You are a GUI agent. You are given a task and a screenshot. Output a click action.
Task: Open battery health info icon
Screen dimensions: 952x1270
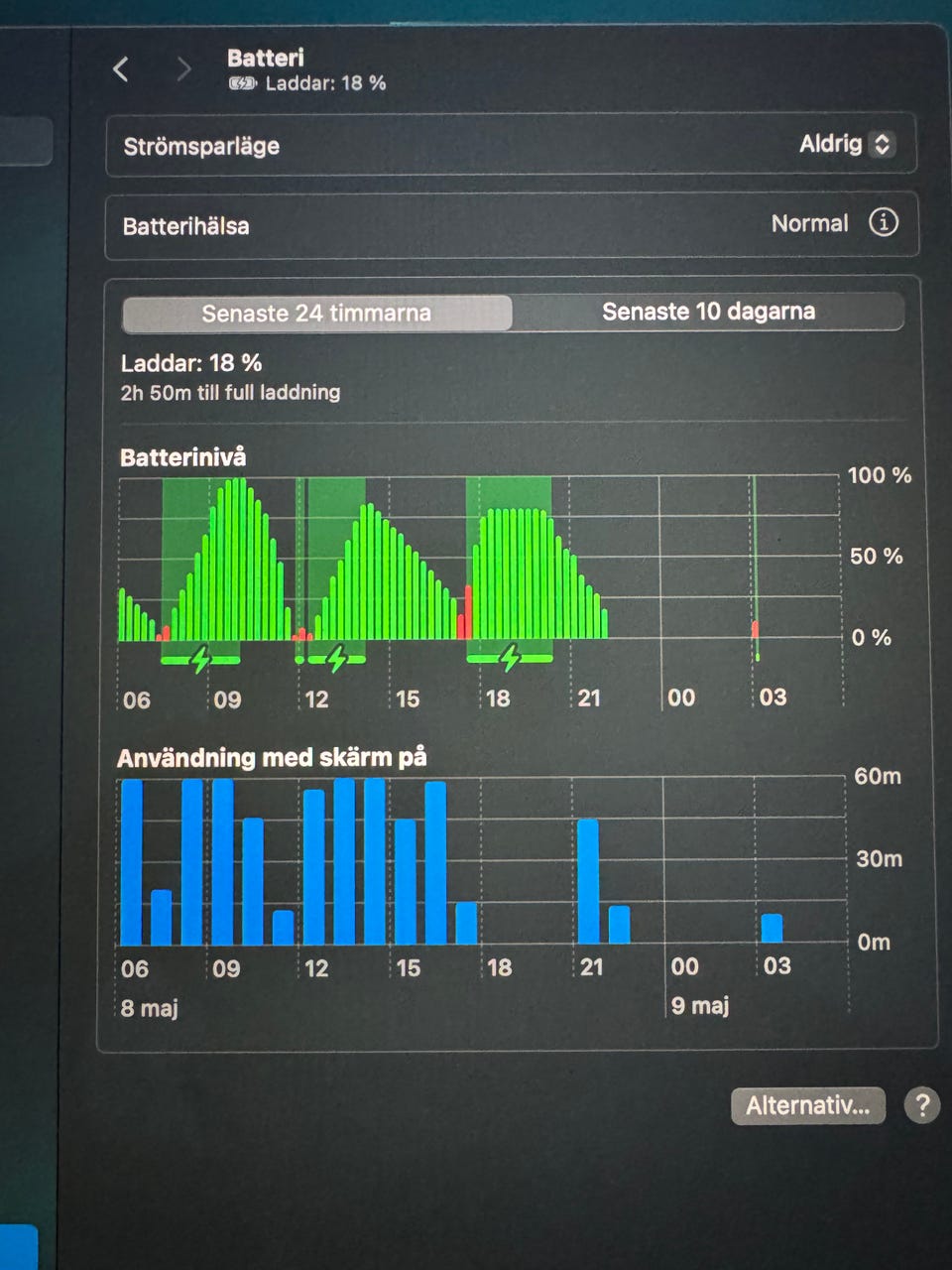pos(884,222)
